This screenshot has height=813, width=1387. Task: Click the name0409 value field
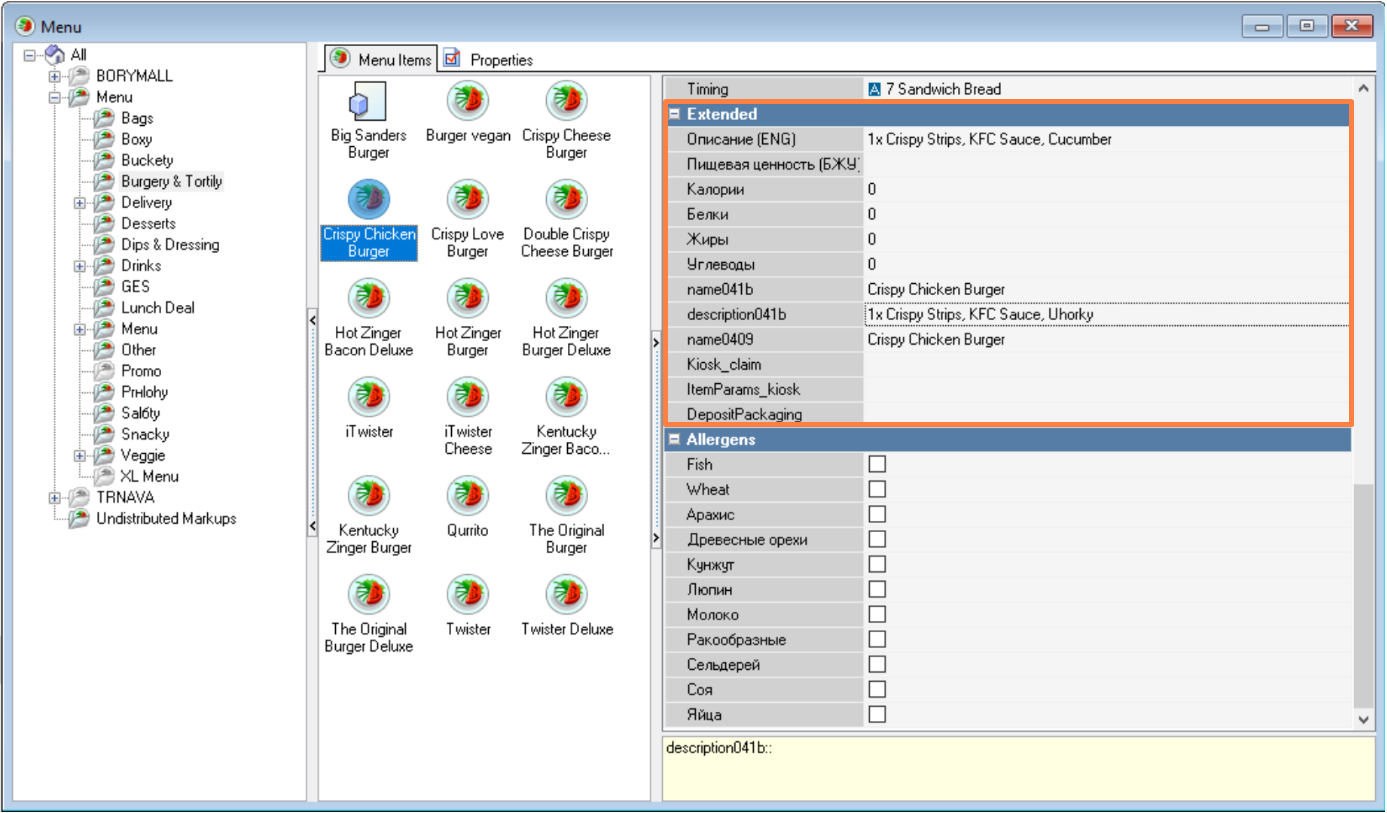click(1107, 339)
